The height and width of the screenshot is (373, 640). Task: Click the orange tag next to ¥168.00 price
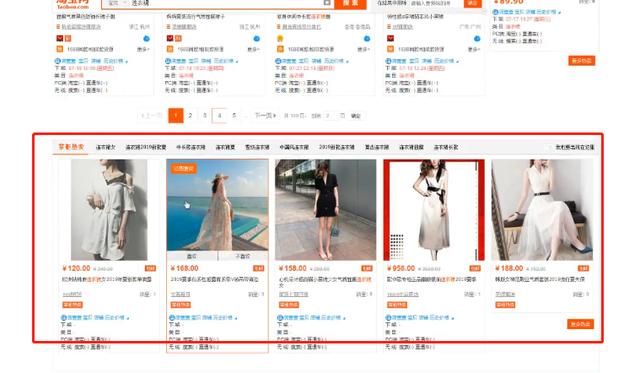(258, 268)
